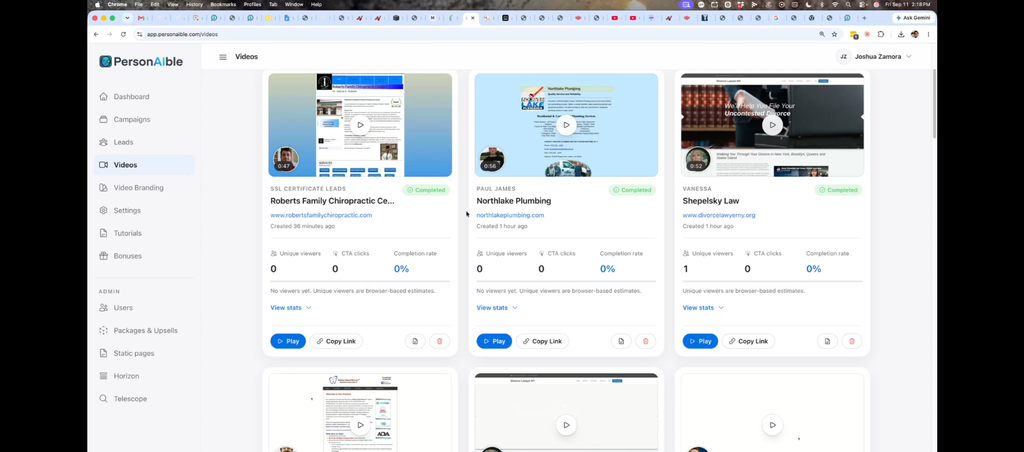The width and height of the screenshot is (1024, 452).
Task: Click the PersonAIble logo
Action: coord(141,61)
